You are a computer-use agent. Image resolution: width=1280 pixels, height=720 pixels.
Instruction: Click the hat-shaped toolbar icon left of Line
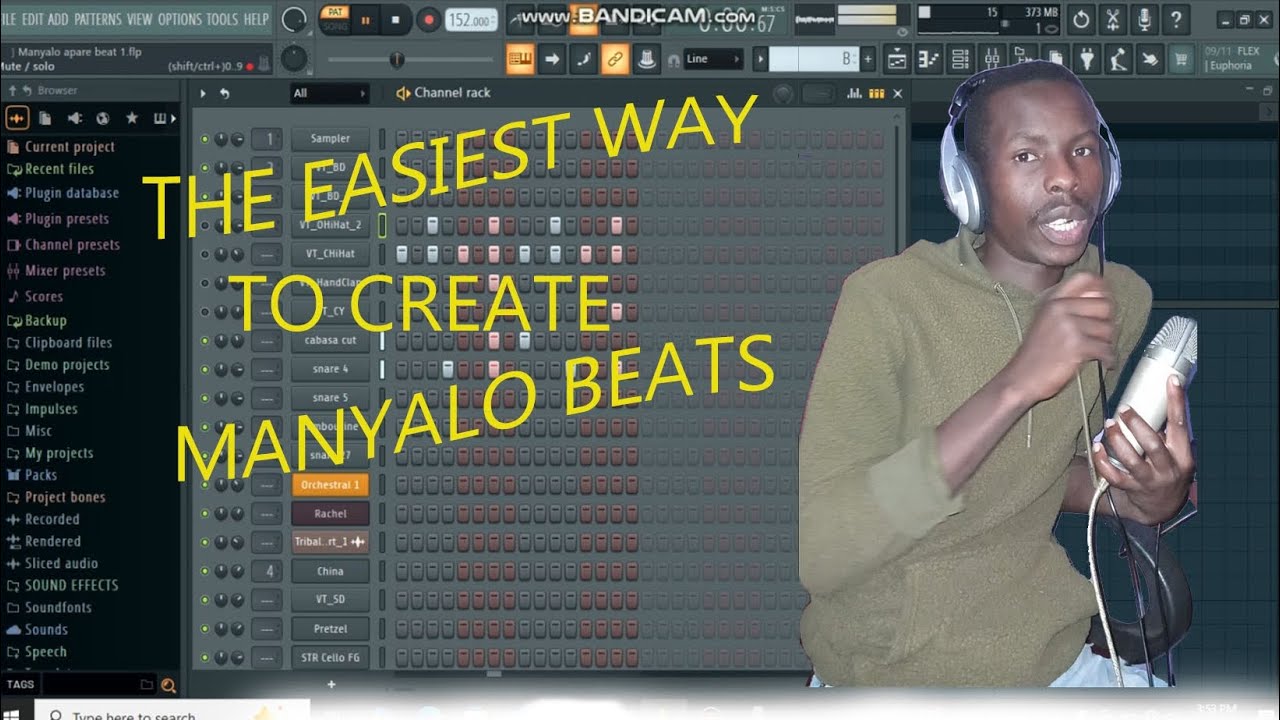647,59
